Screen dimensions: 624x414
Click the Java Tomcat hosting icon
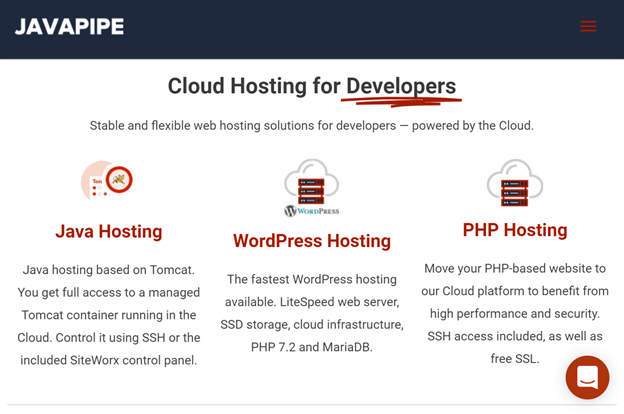107,180
